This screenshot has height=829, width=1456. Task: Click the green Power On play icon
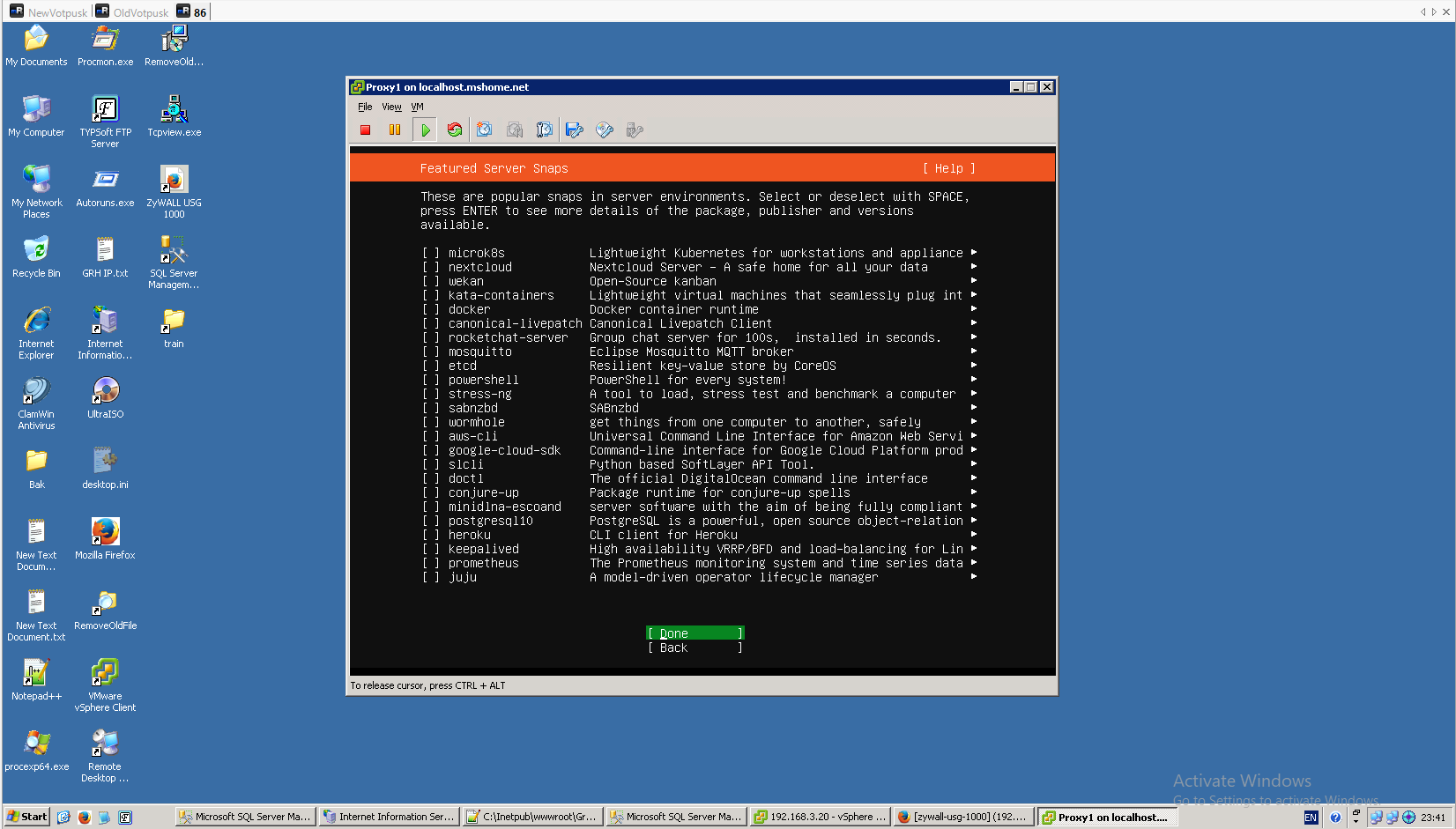point(425,130)
